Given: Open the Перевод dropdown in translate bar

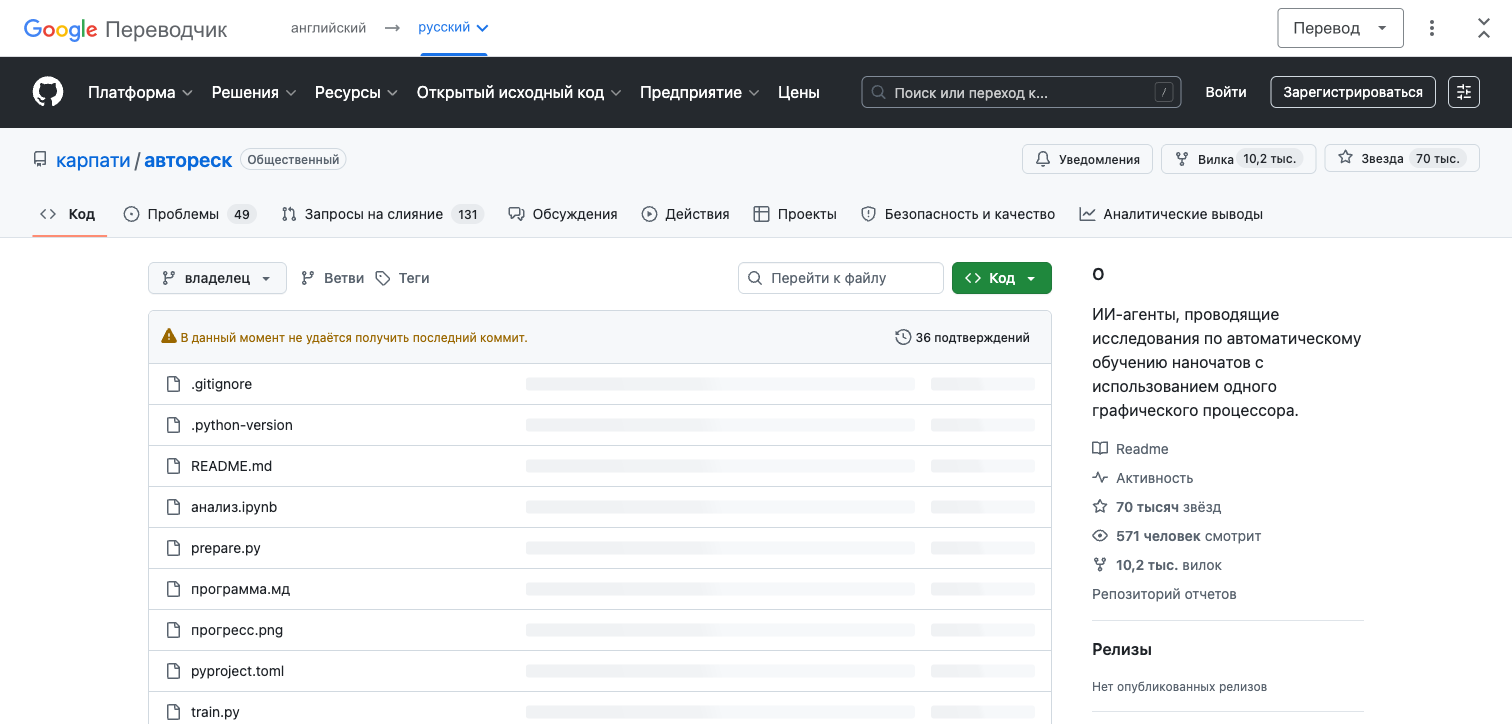Looking at the screenshot, I should pyautogui.click(x=1340, y=28).
